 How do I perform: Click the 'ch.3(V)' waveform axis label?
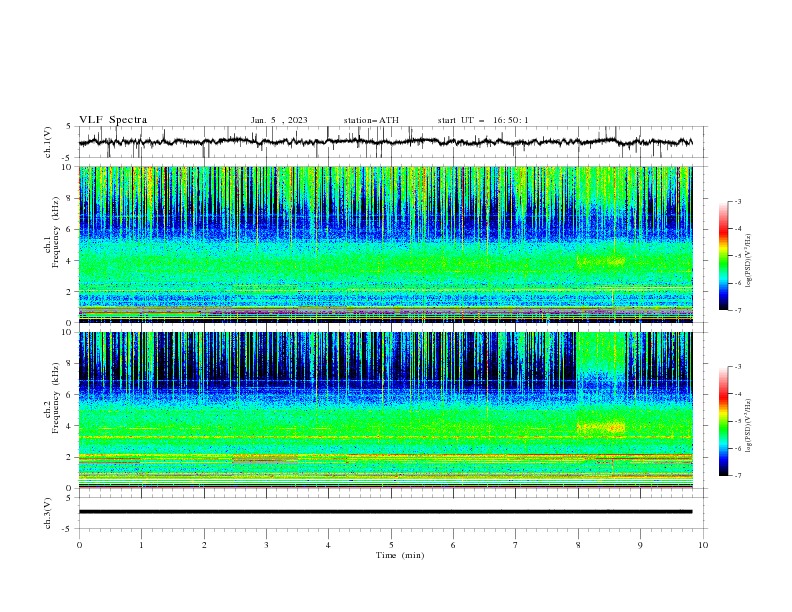48,513
